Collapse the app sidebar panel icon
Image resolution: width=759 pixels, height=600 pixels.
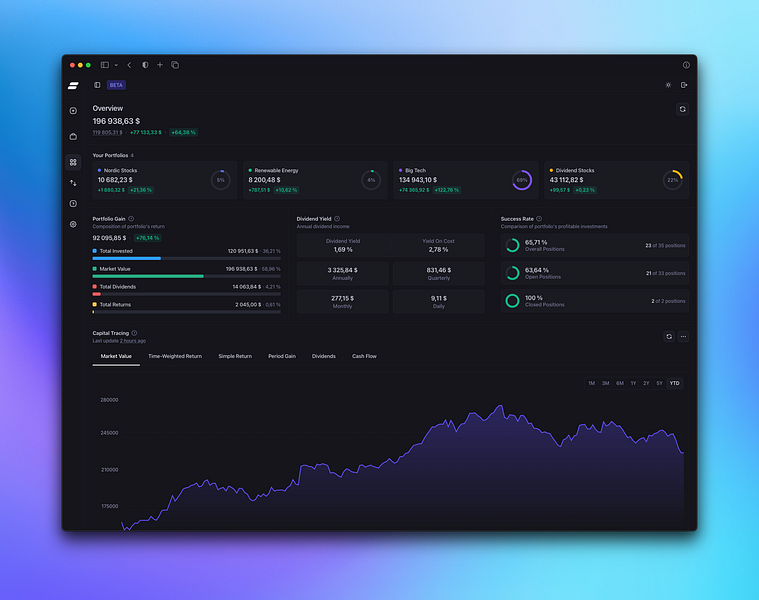(97, 85)
